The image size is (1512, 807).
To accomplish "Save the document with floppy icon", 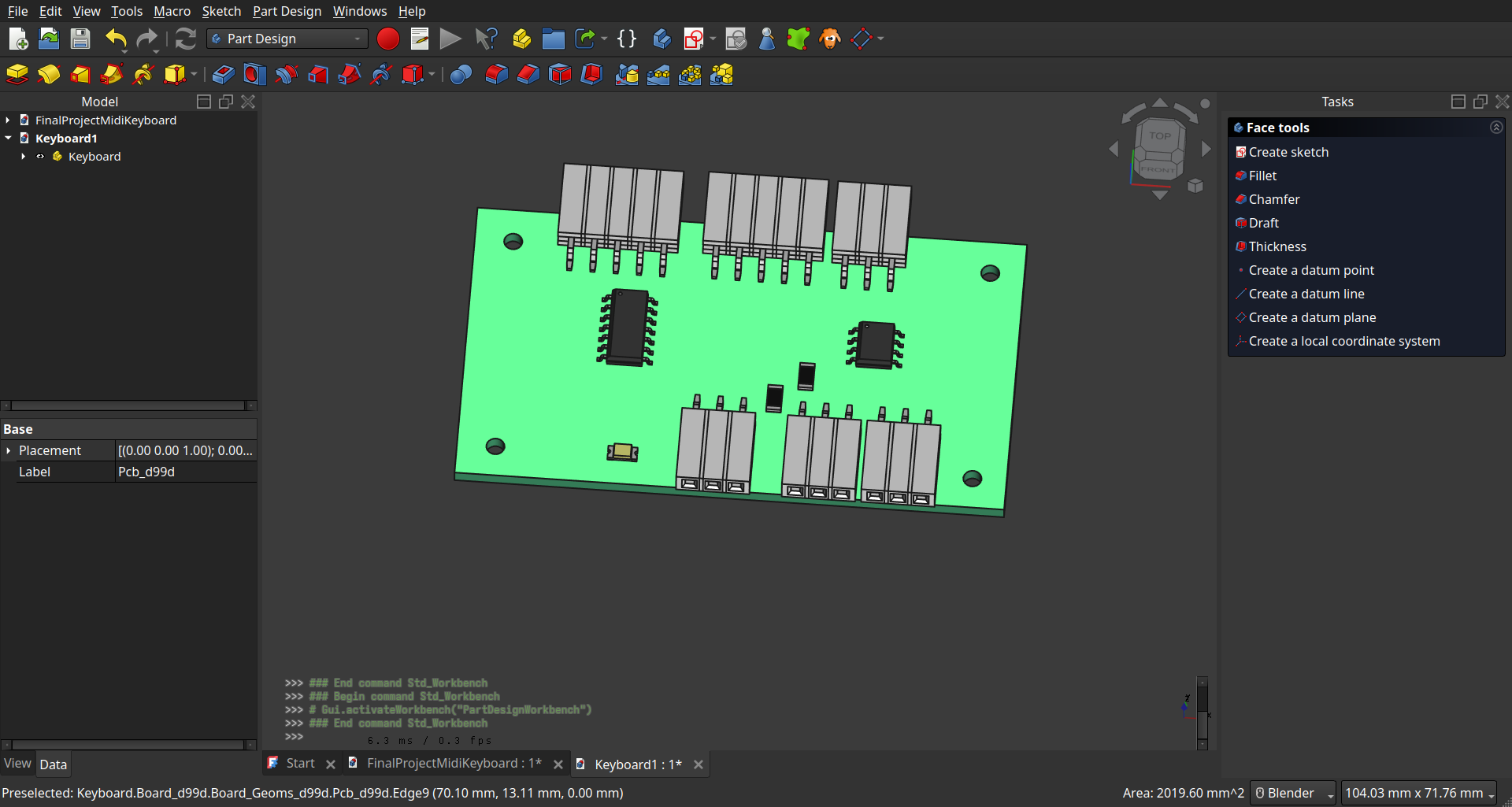I will [x=80, y=39].
